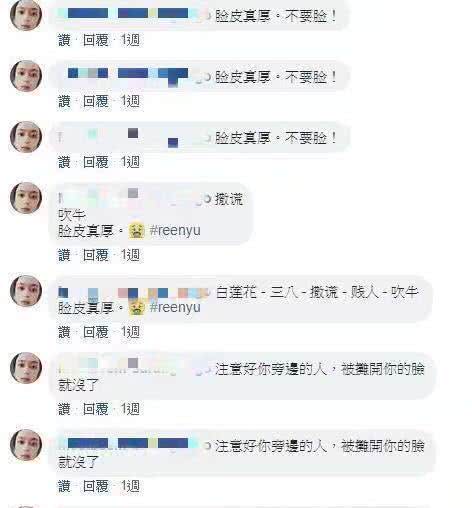Click 回覆 under the 撒谎 comment
The image size is (472, 508).
[96, 255]
